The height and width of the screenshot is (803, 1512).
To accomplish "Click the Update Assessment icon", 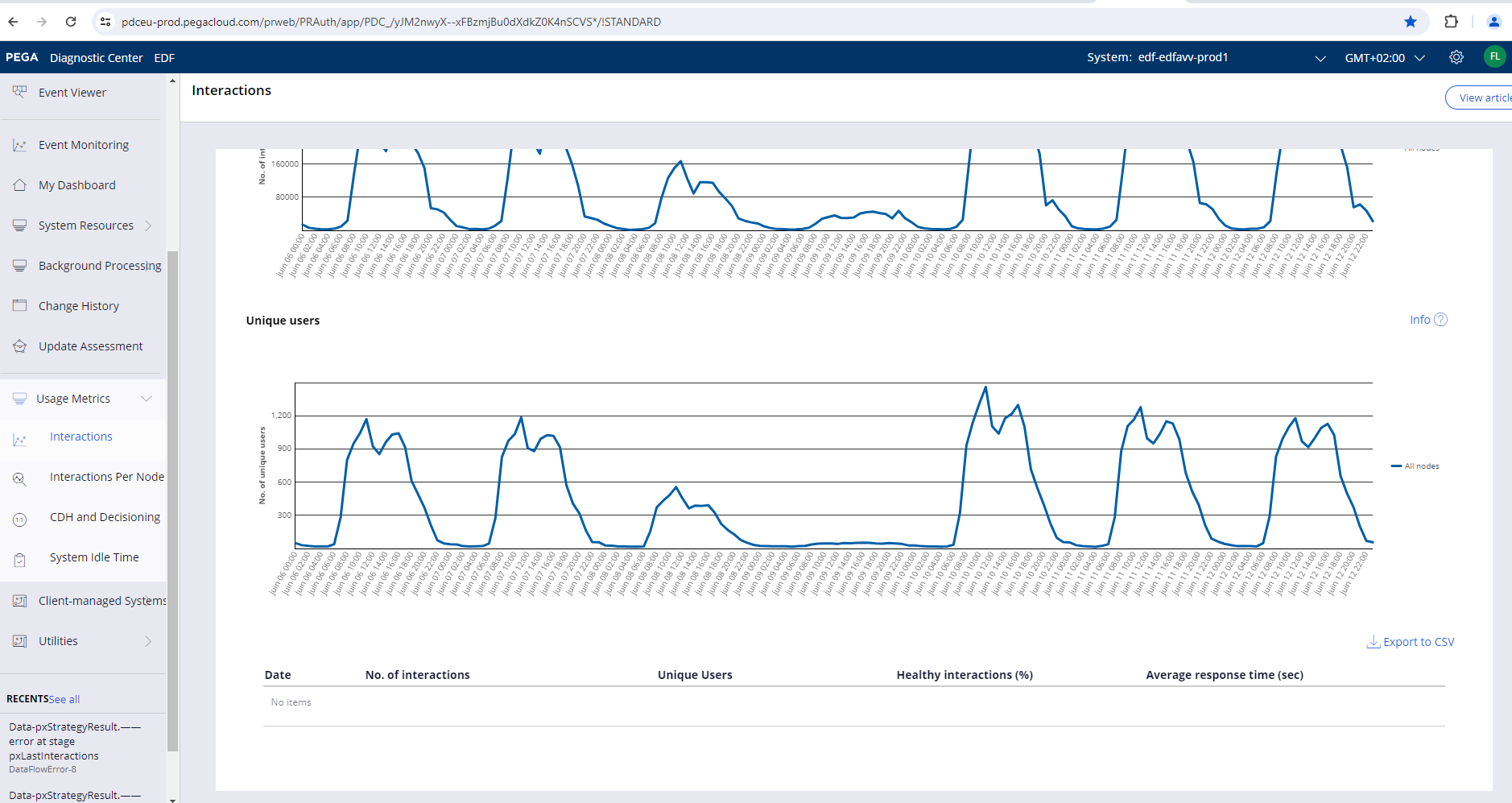I will tap(20, 346).
